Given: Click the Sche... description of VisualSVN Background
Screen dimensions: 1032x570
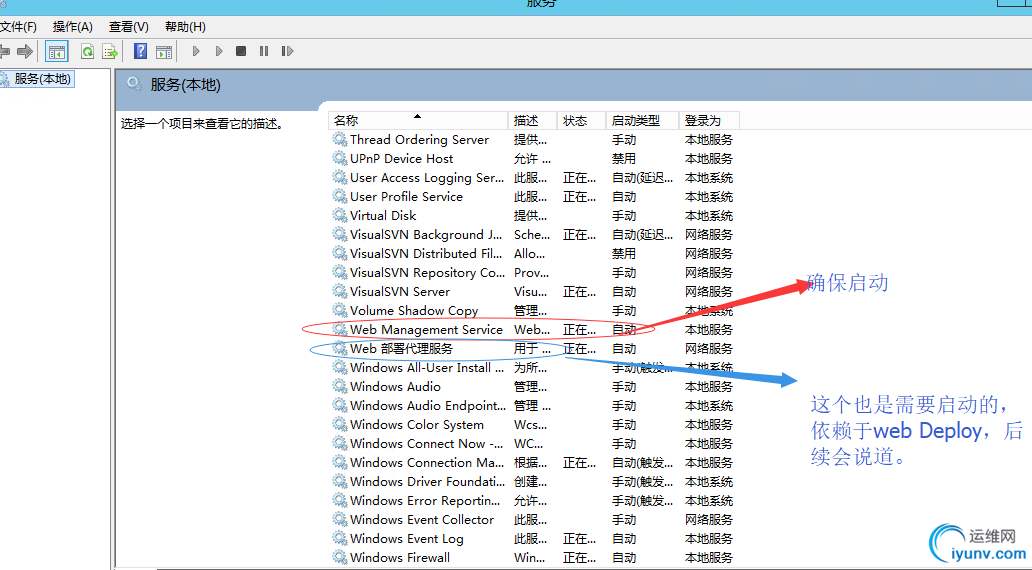Looking at the screenshot, I should (x=532, y=234).
